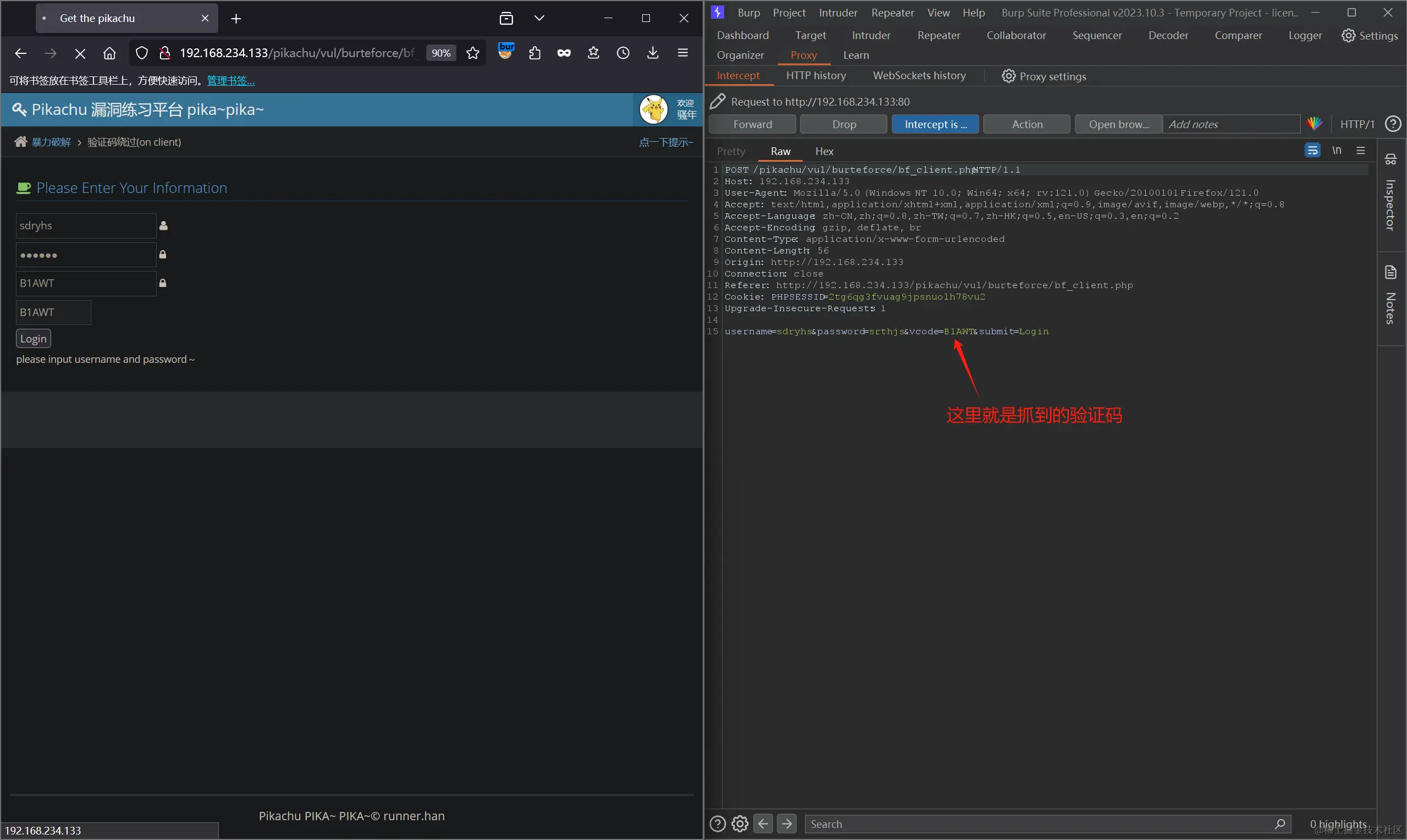Close the Get the pikachu tab

205,19
